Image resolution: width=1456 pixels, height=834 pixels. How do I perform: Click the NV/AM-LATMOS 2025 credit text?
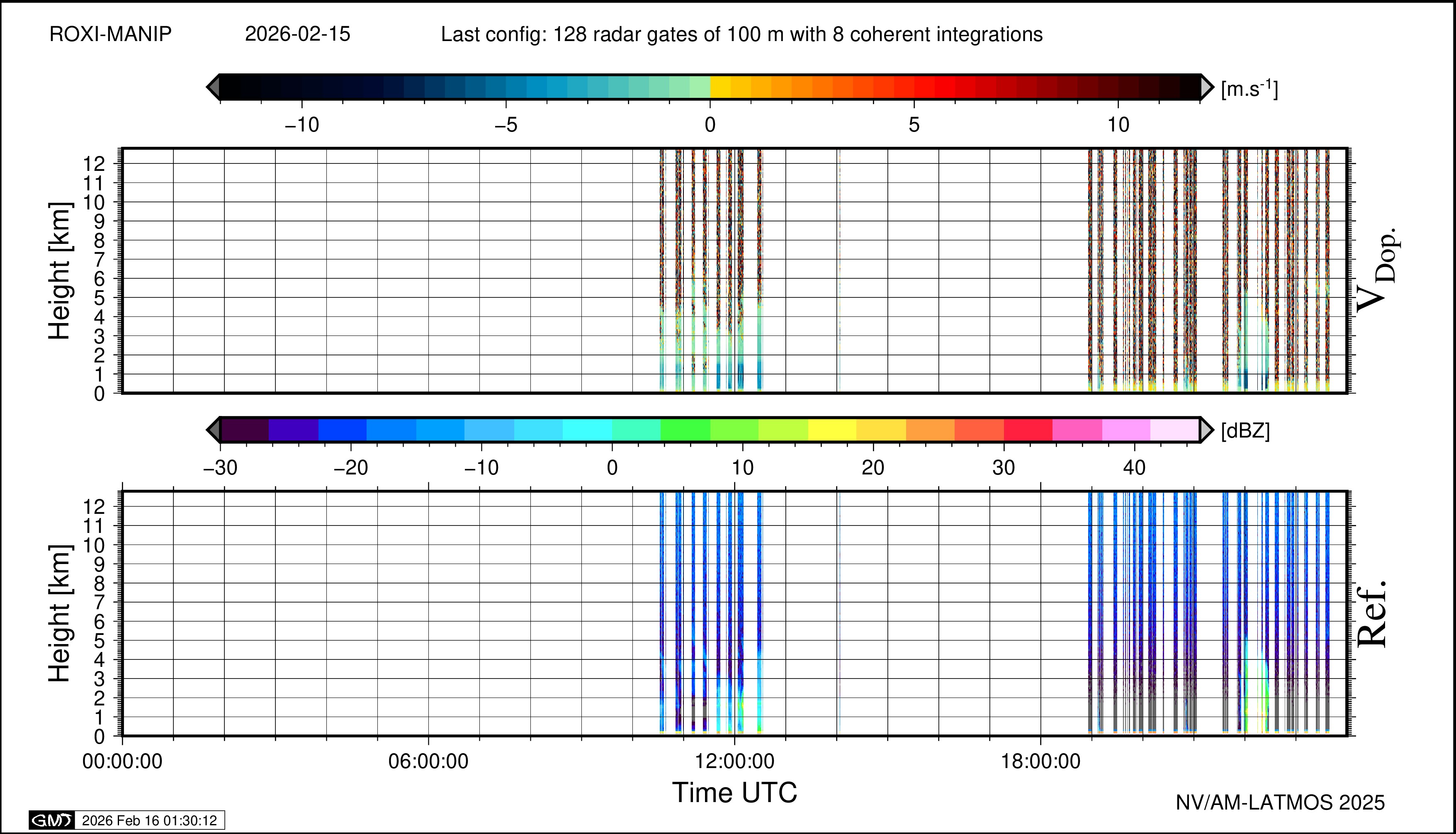[1280, 803]
